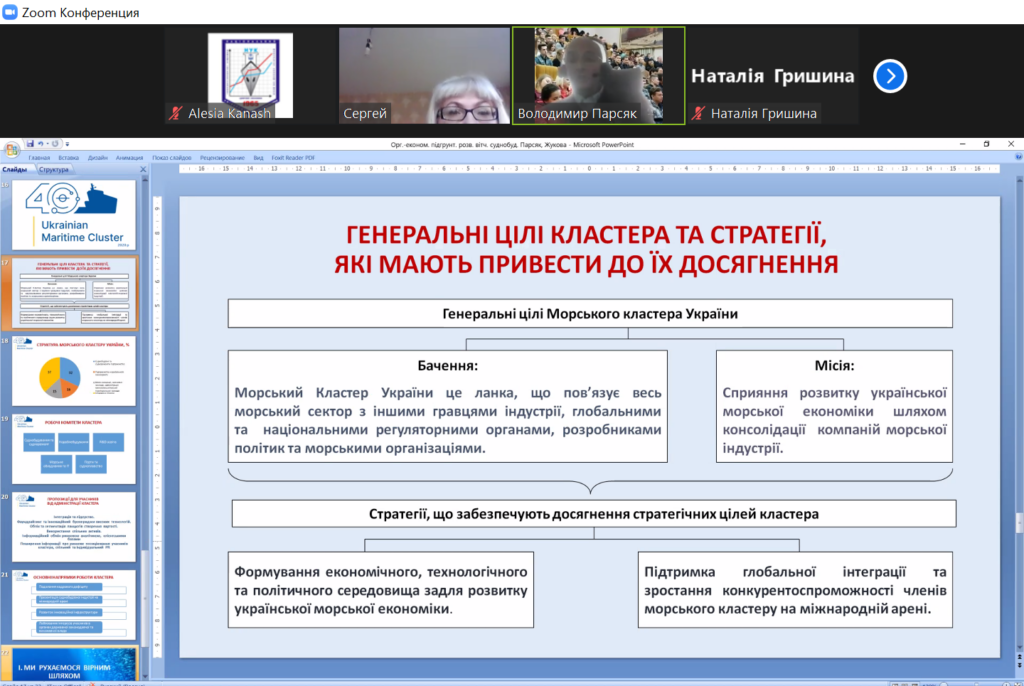
Task: Click the Undo arrow icon
Action: (42, 144)
